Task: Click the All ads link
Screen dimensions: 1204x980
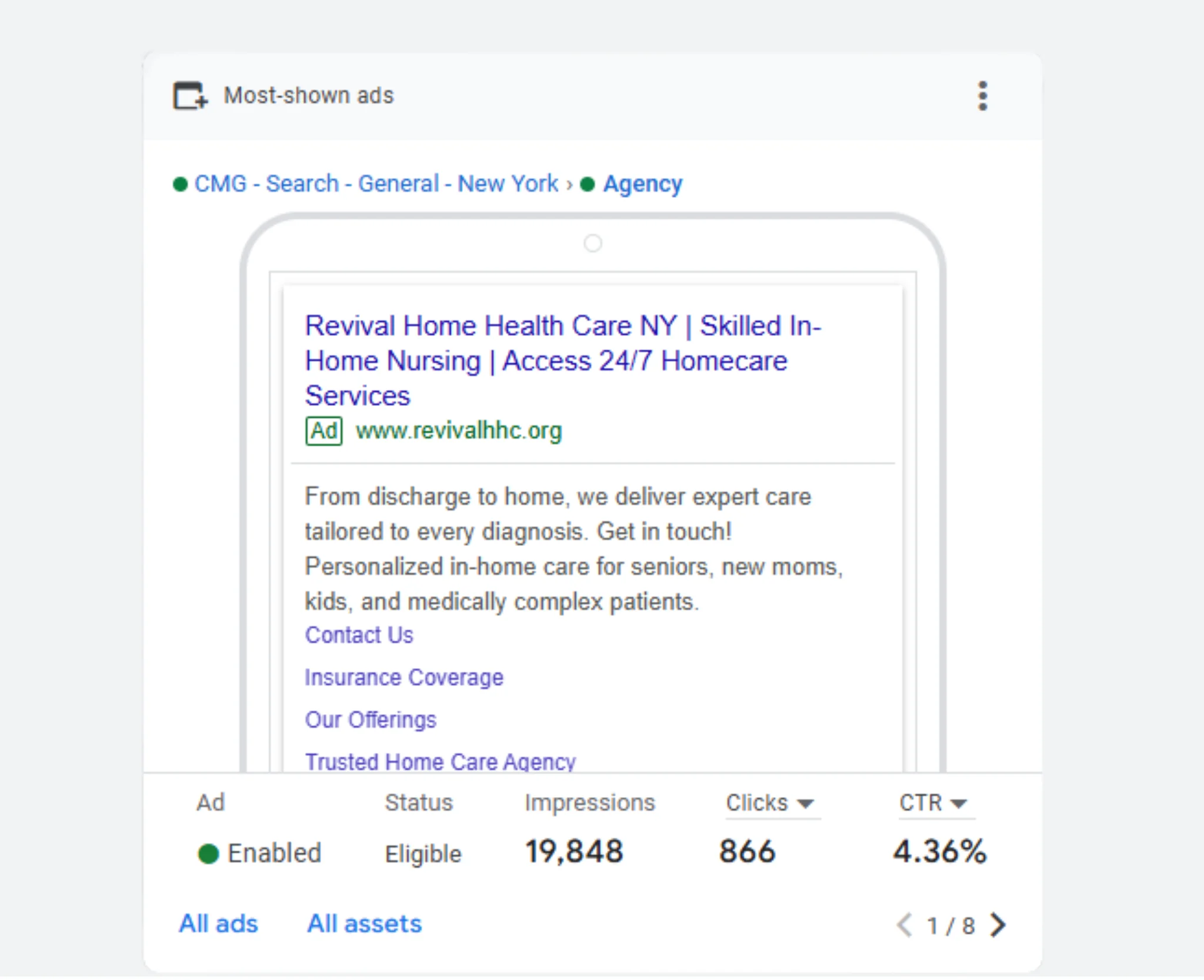Action: click(218, 924)
